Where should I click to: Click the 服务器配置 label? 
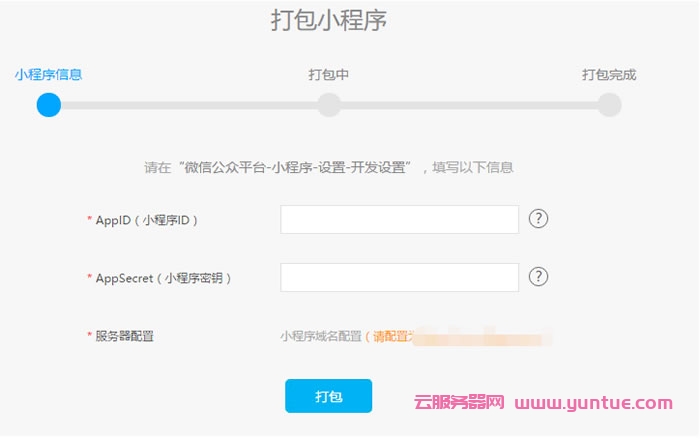pyautogui.click(x=124, y=336)
